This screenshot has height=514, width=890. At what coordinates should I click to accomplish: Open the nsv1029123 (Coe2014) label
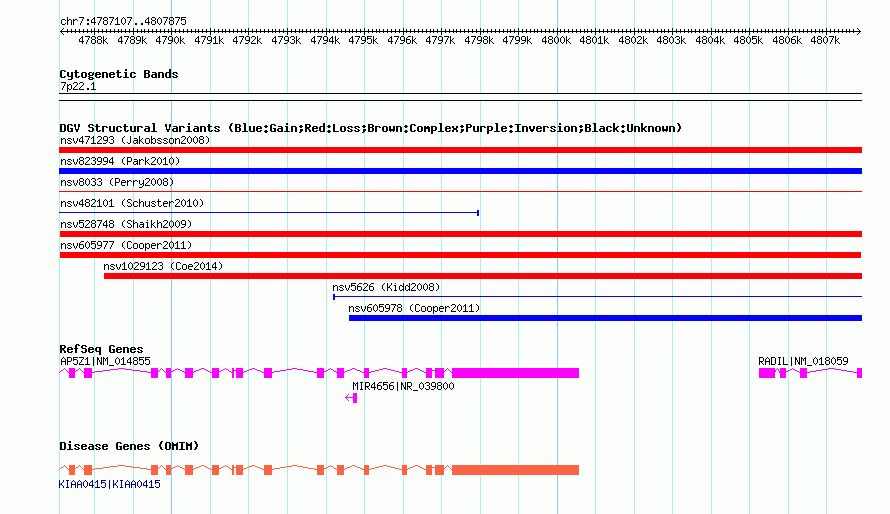[x=163, y=266]
